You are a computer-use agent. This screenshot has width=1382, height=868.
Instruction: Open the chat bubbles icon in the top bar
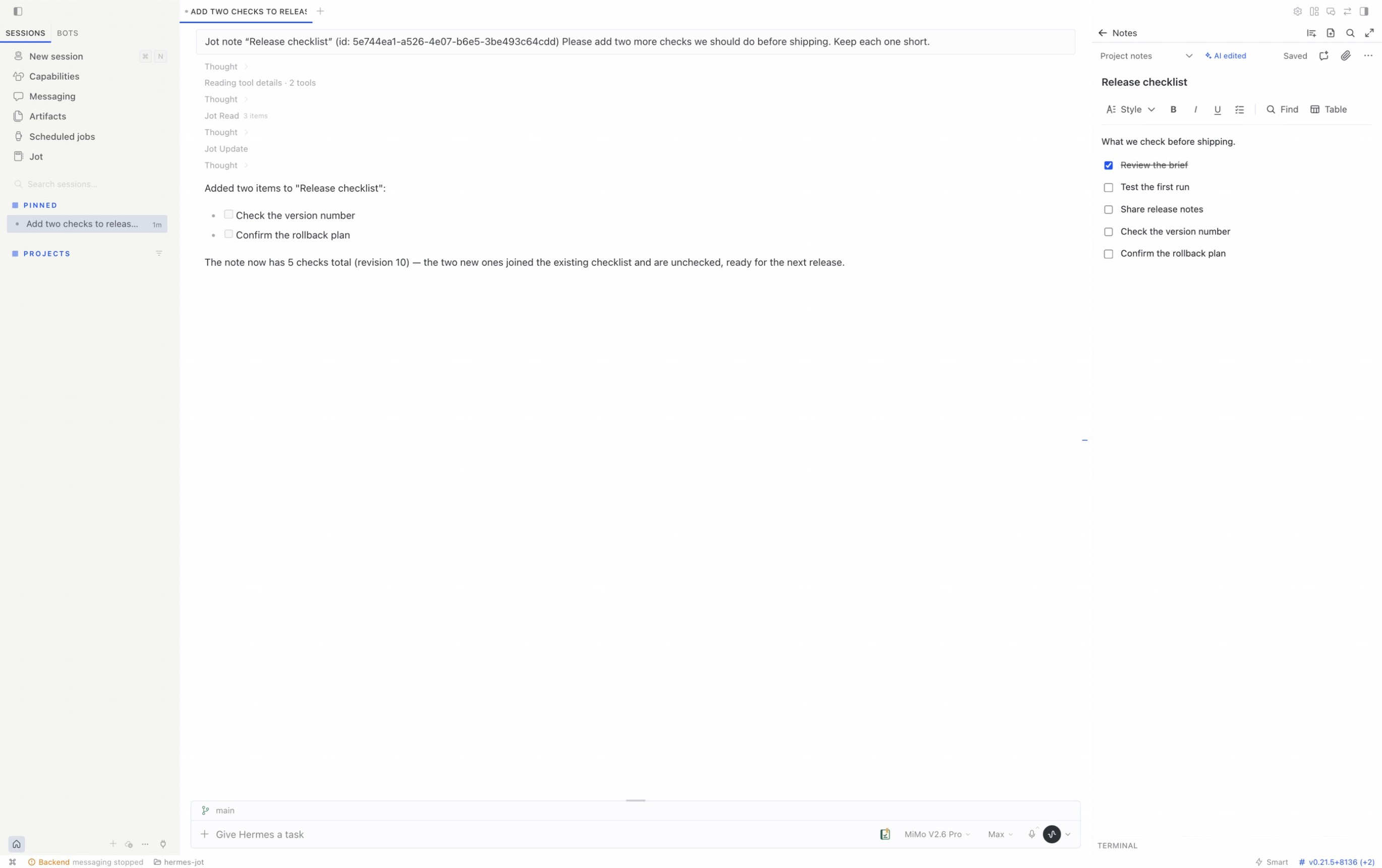[1331, 11]
